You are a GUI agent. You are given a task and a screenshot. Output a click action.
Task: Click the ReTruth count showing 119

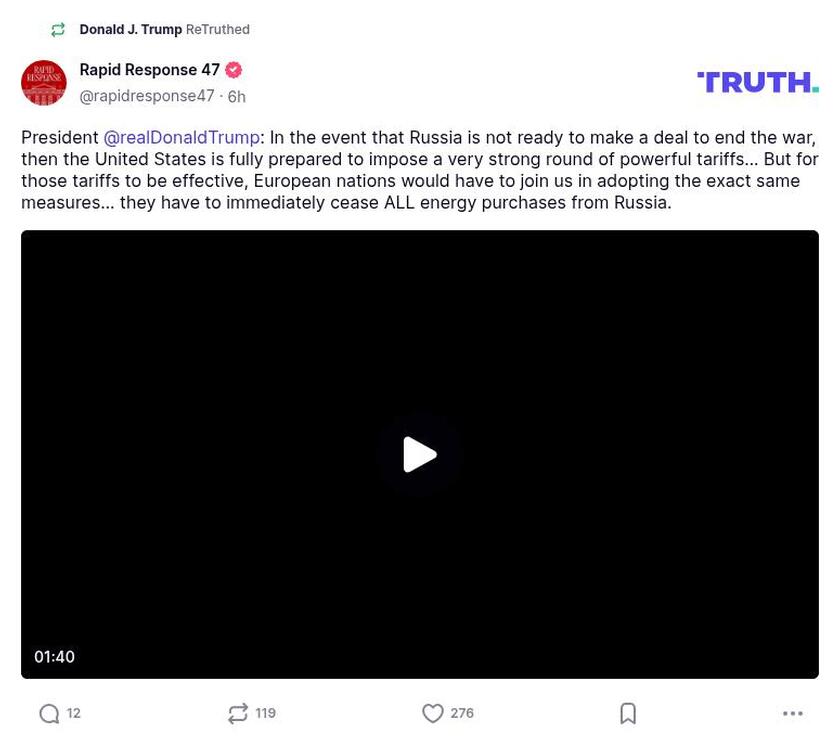pyautogui.click(x=265, y=713)
